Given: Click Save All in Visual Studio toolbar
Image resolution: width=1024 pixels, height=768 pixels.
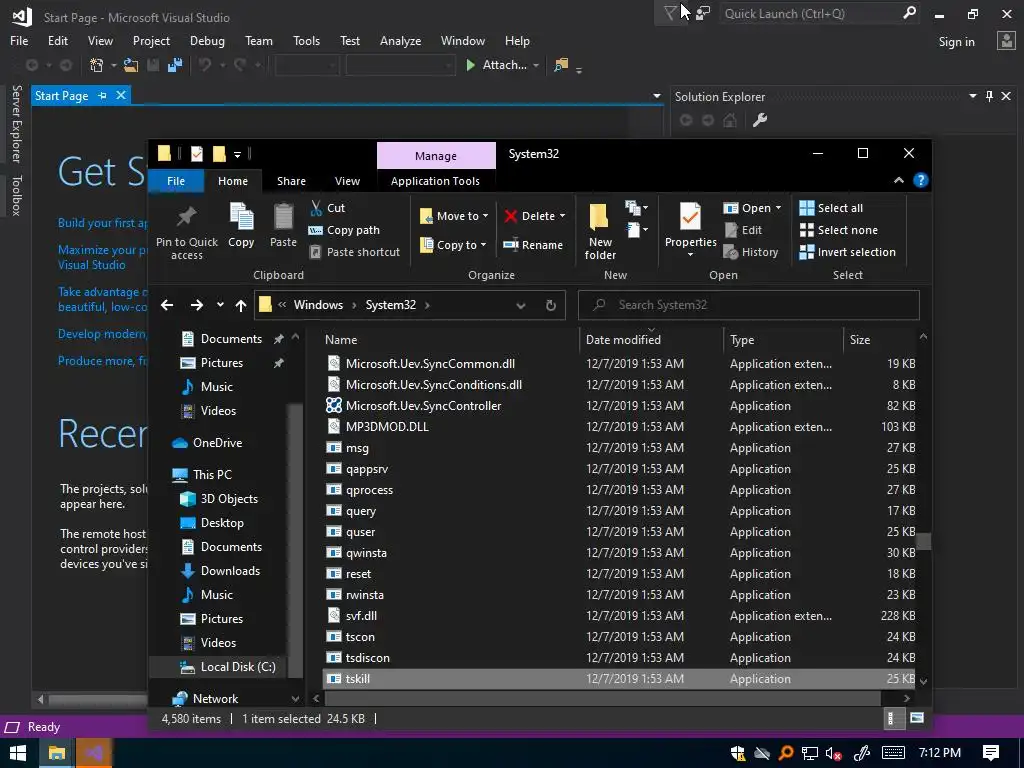Looking at the screenshot, I should [175, 65].
